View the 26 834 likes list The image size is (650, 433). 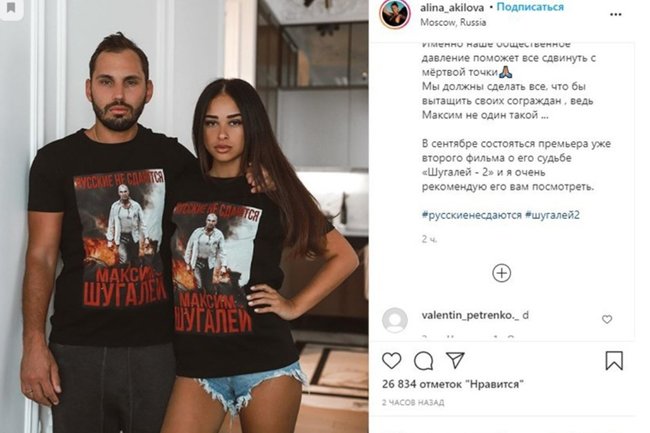[x=452, y=384]
